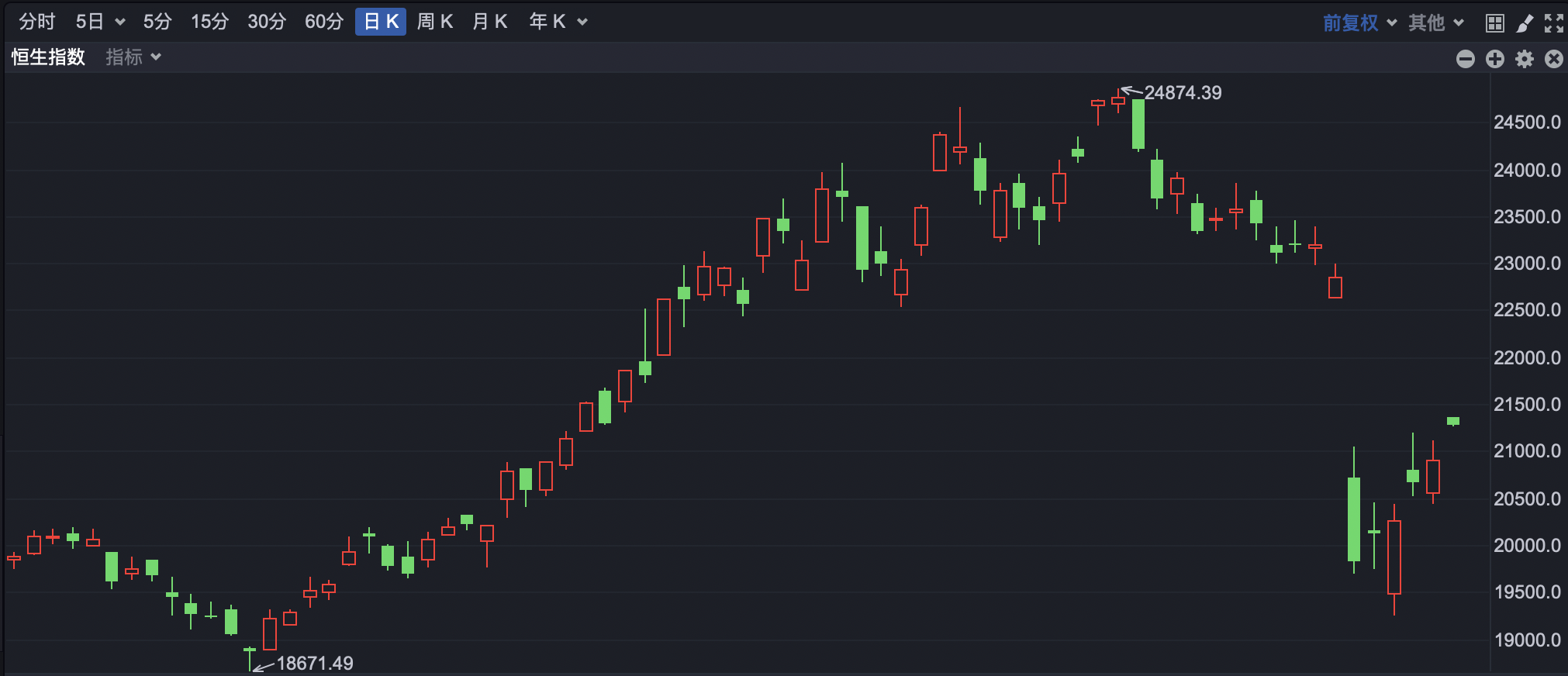The height and width of the screenshot is (676, 1568).
Task: Click the 18671.49 low price label
Action: 314,663
